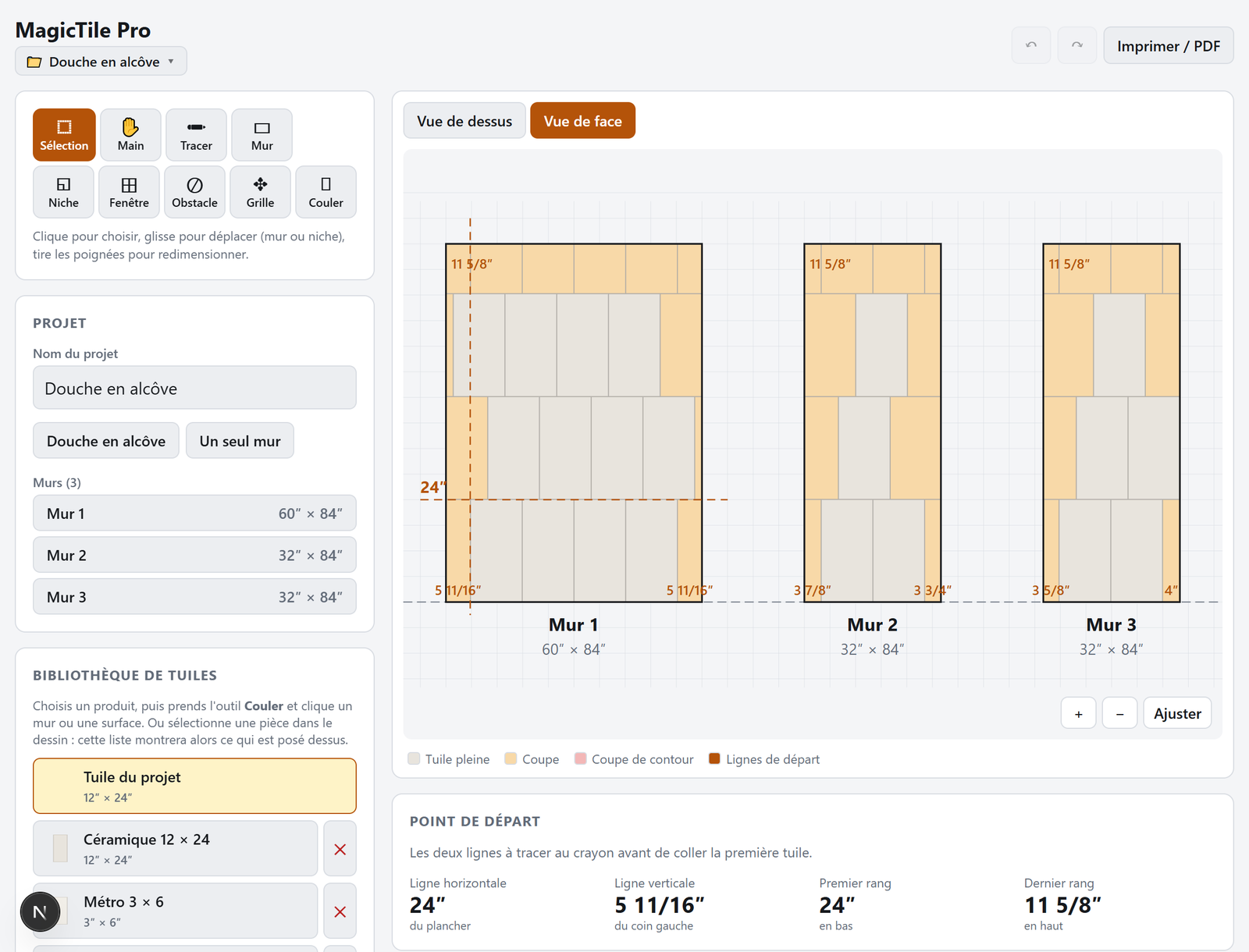Viewport: 1249px width, 952px height.
Task: Remove the Métro 3 × 6 tile
Action: [x=340, y=911]
